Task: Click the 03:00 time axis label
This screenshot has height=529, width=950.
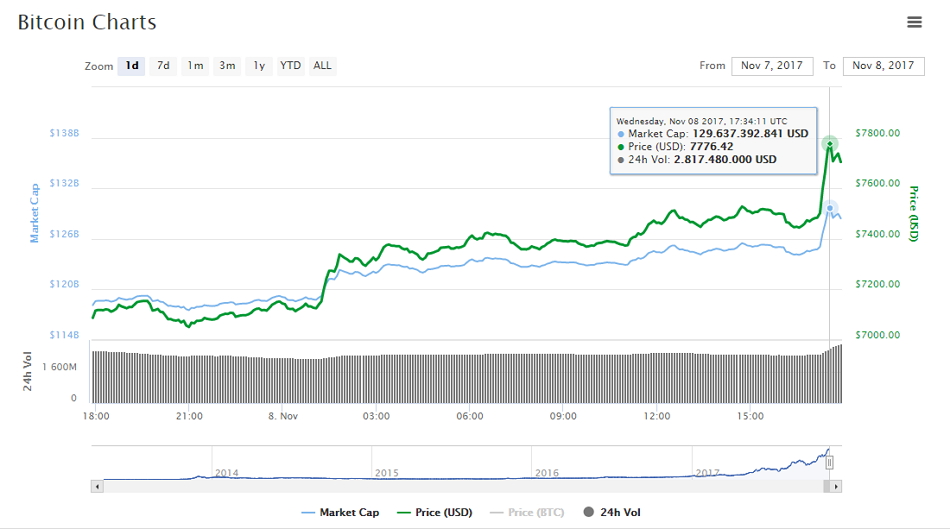Action: (376, 416)
